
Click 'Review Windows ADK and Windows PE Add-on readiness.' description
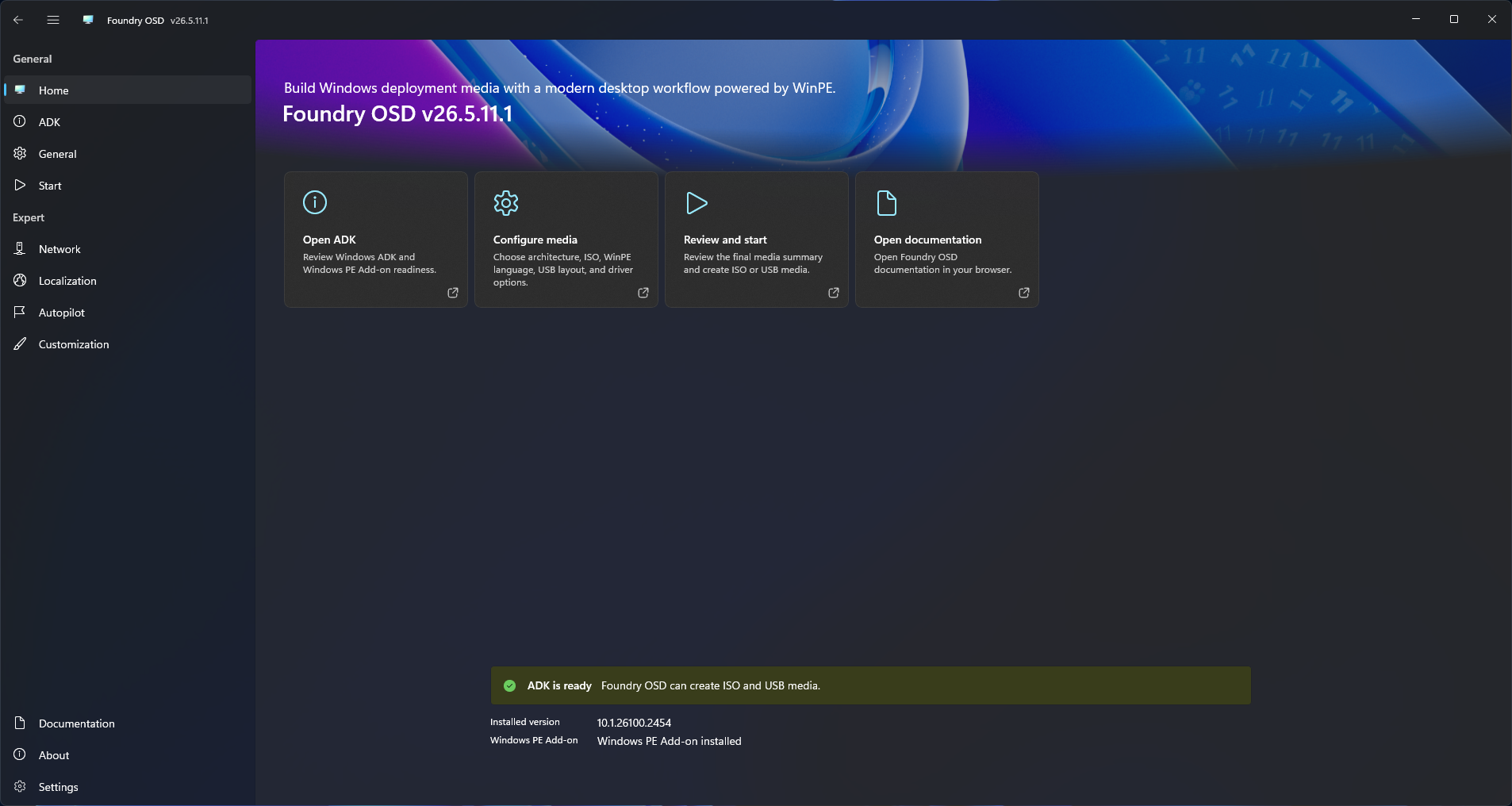click(370, 263)
